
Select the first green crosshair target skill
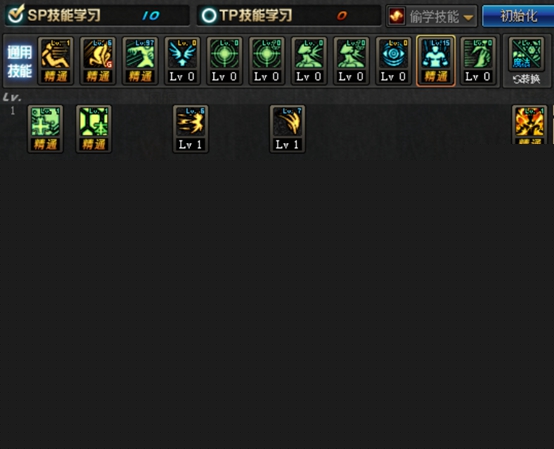click(x=224, y=61)
